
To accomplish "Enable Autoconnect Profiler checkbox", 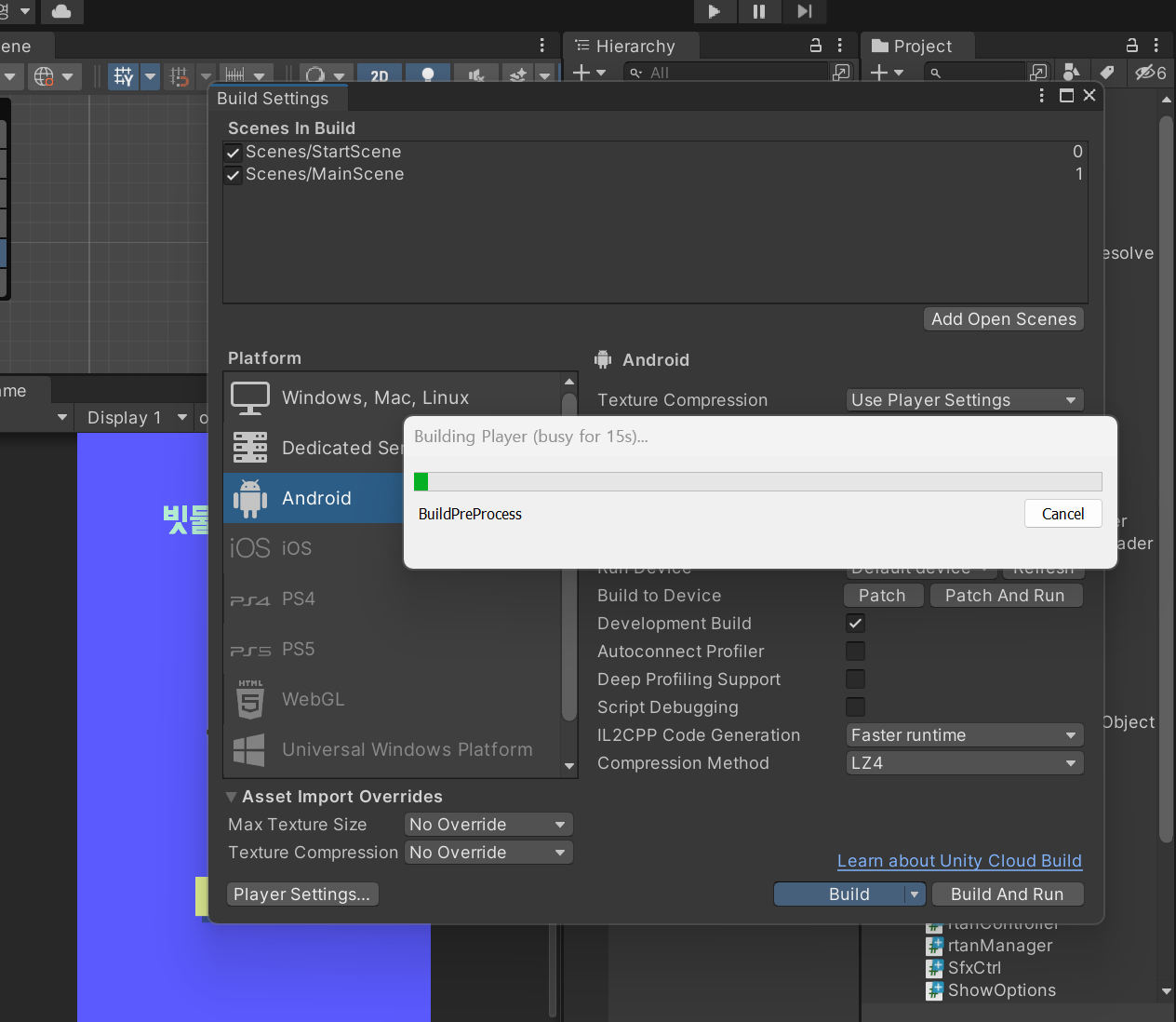I will click(x=856, y=652).
